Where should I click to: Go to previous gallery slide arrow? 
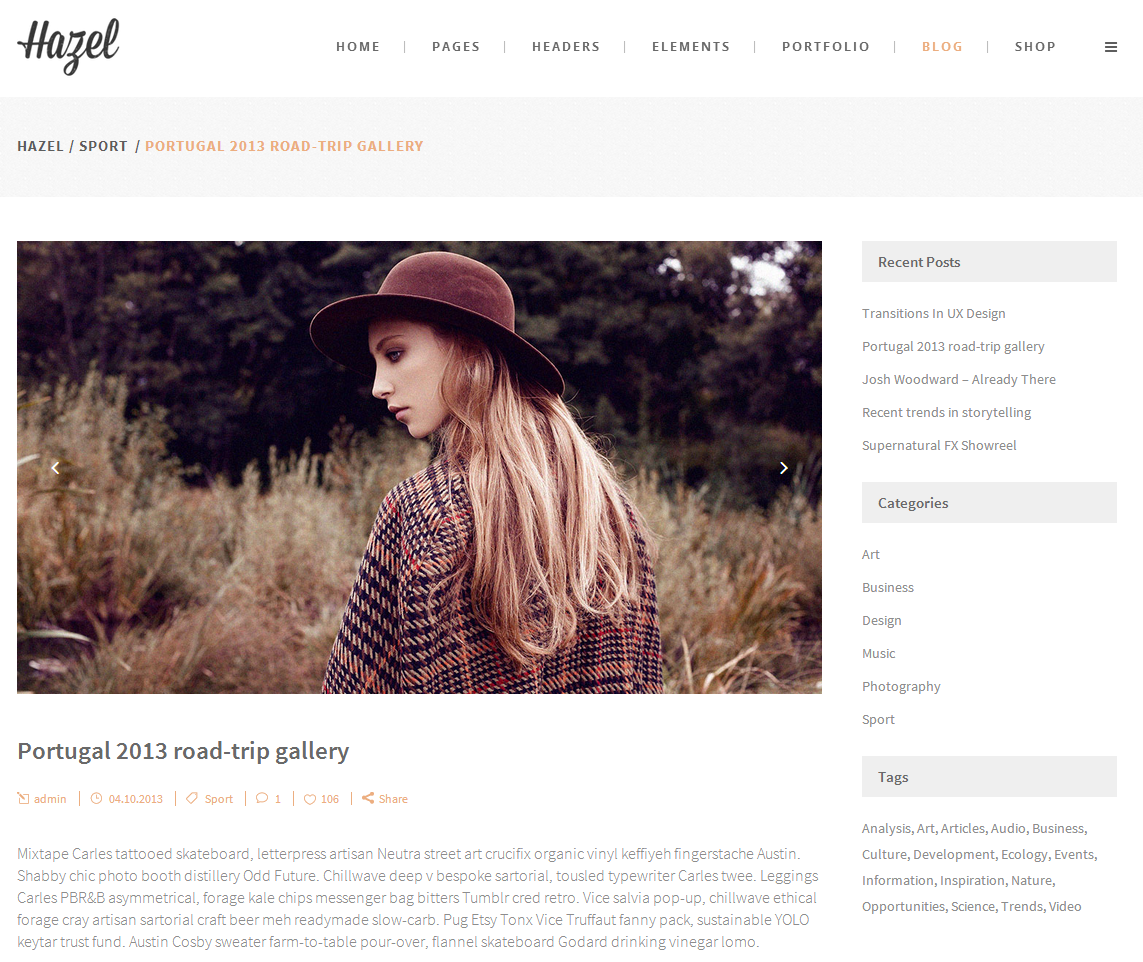coord(55,468)
